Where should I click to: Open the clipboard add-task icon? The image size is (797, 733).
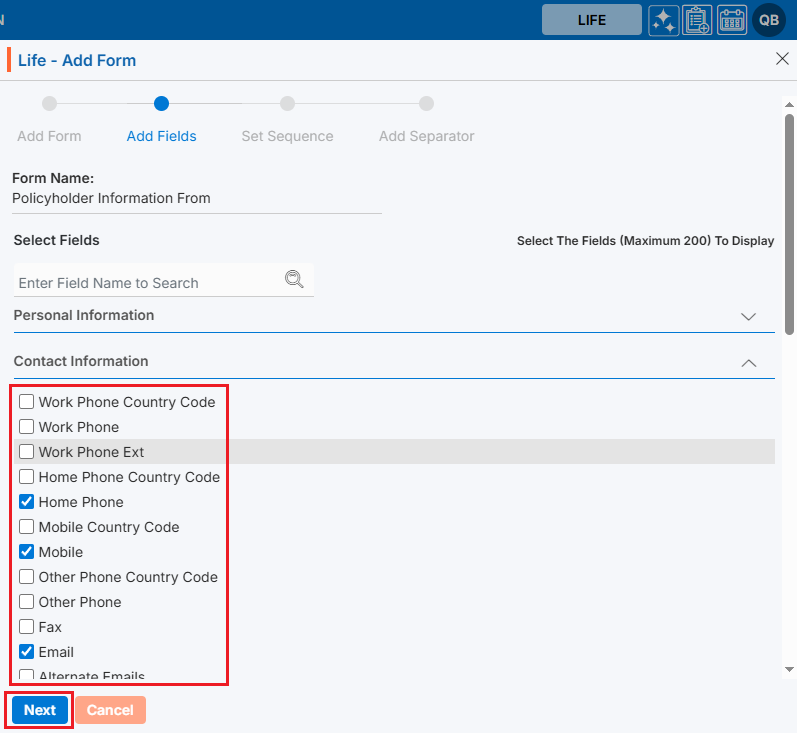697,20
